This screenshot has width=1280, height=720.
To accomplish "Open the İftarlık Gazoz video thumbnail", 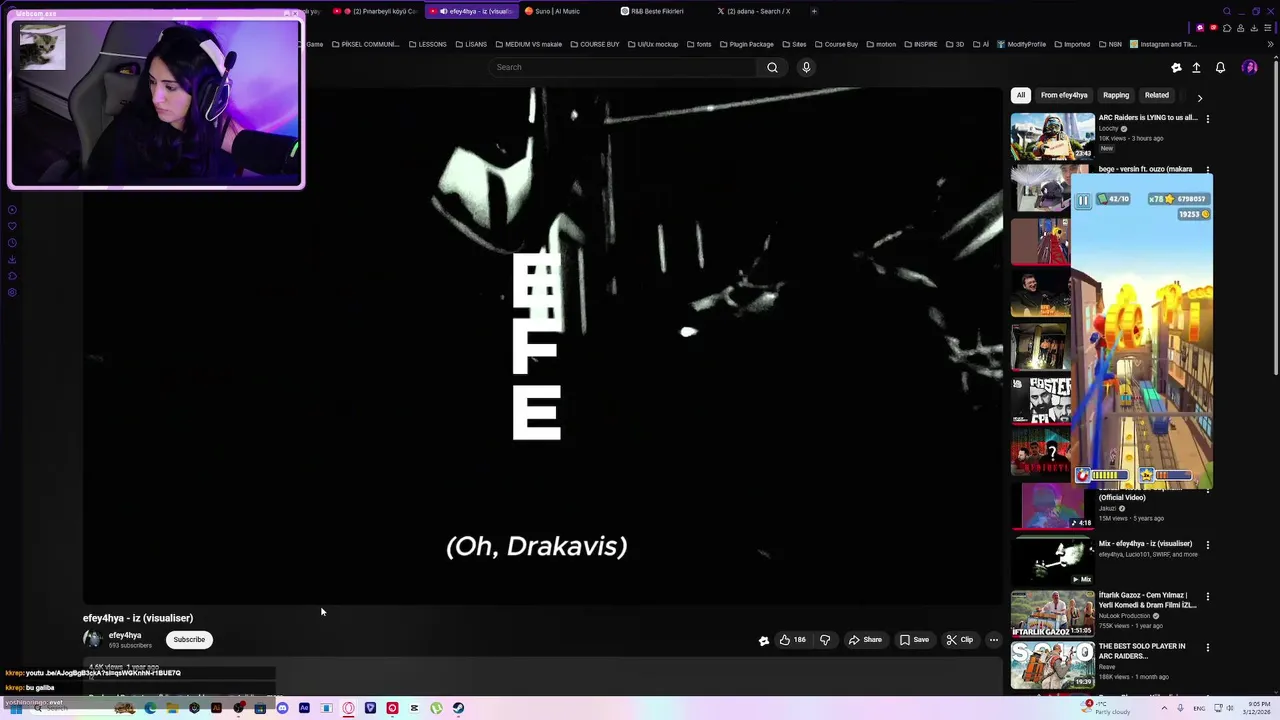I will [1052, 613].
